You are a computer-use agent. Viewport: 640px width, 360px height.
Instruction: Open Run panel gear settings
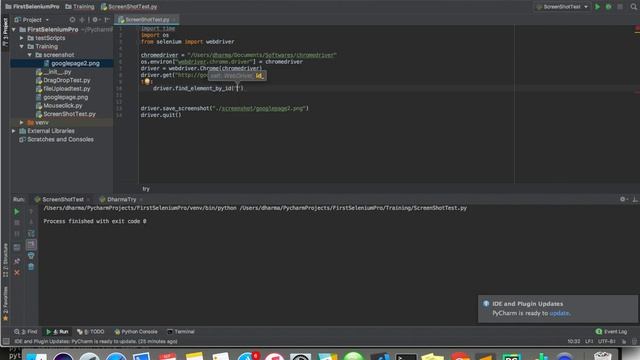(x=623, y=199)
